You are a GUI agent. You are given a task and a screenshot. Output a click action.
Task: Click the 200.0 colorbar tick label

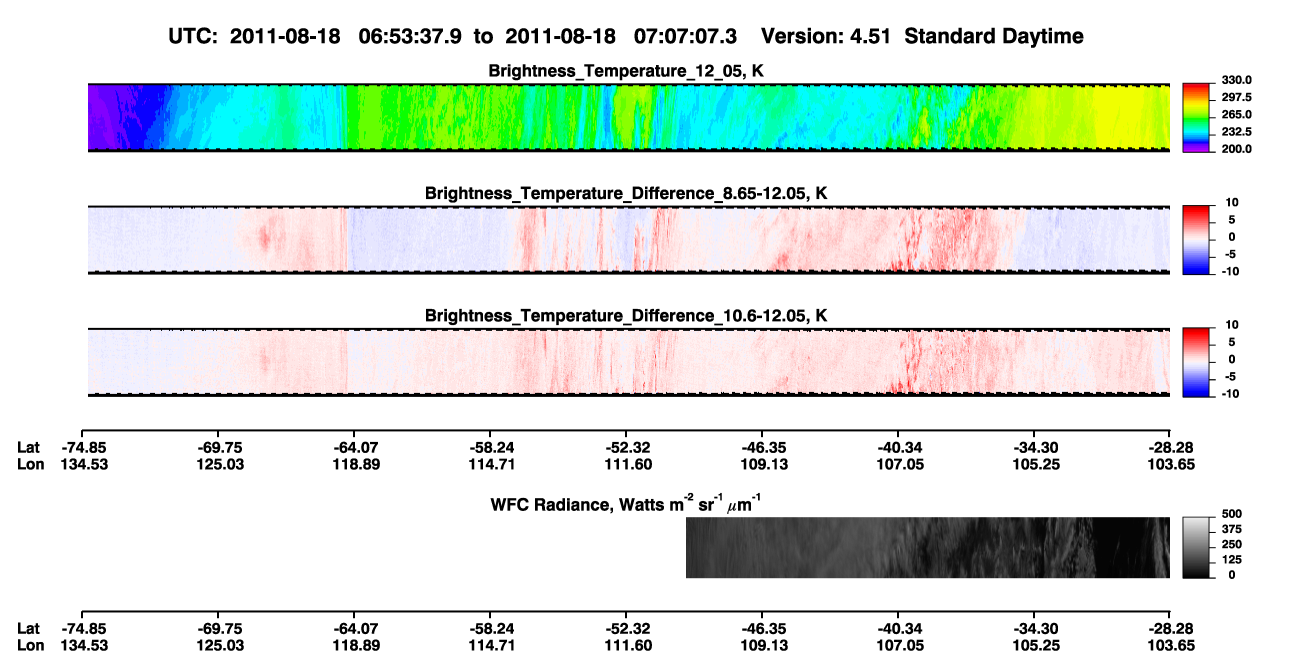click(x=1236, y=148)
